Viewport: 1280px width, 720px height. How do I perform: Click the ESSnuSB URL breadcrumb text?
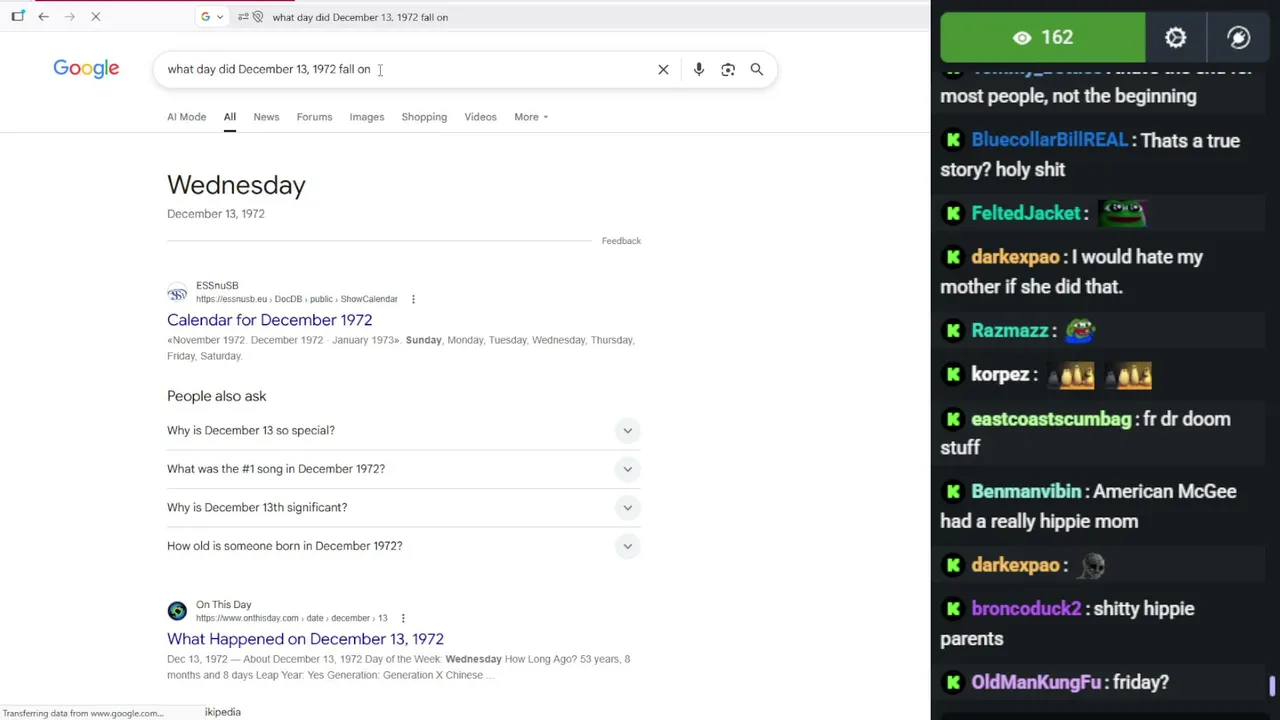point(296,299)
